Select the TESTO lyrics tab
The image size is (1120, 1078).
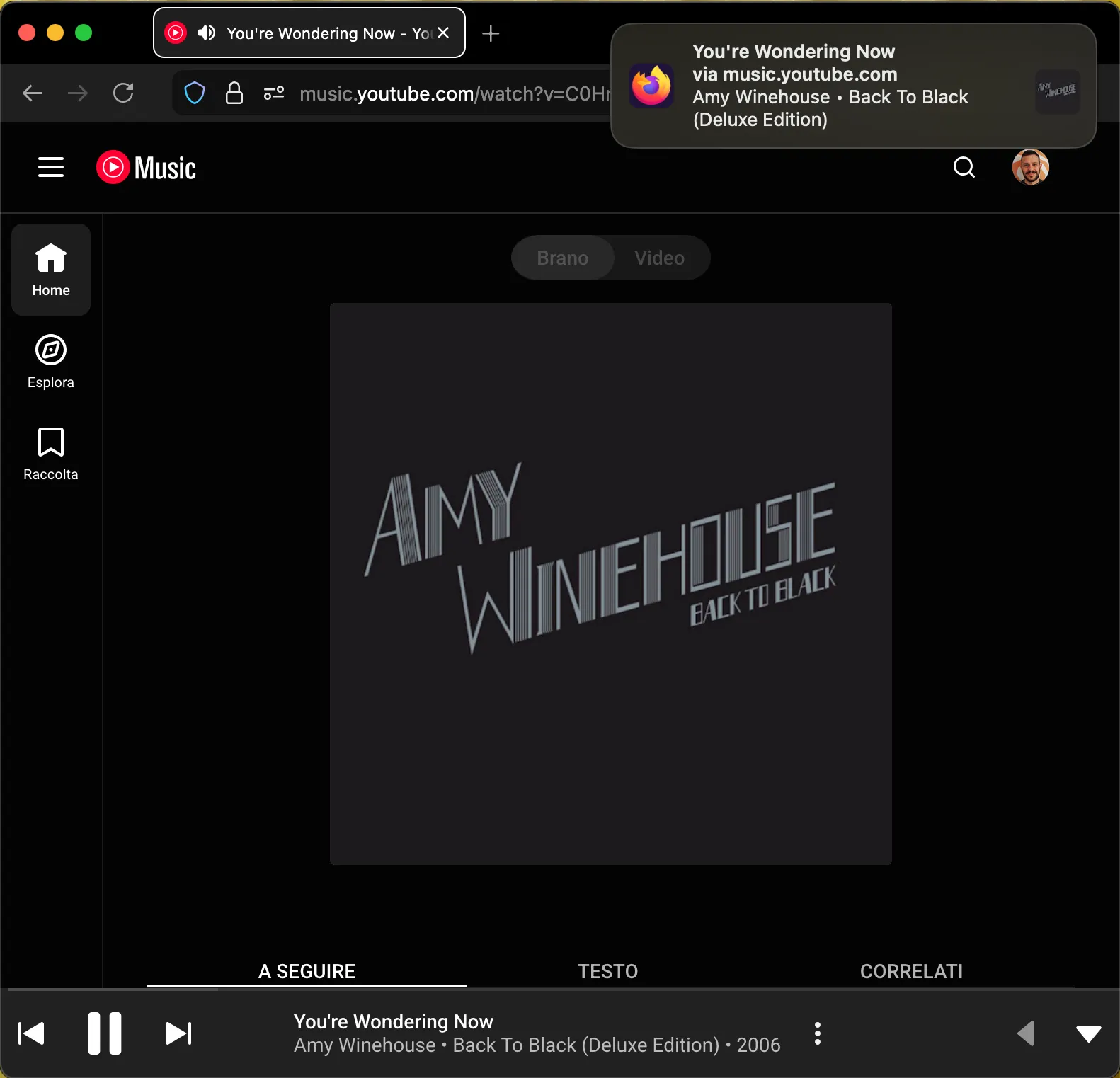click(x=607, y=971)
